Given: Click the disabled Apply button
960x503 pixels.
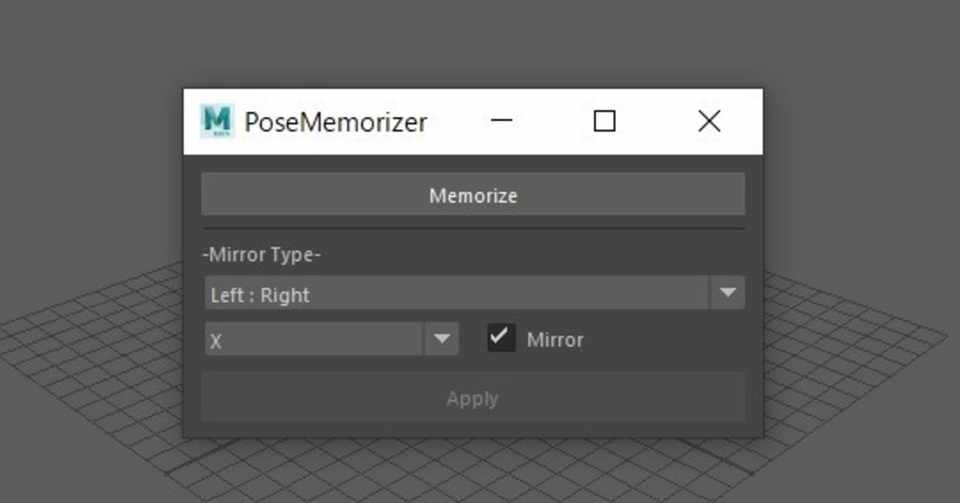Looking at the screenshot, I should click(x=473, y=398).
